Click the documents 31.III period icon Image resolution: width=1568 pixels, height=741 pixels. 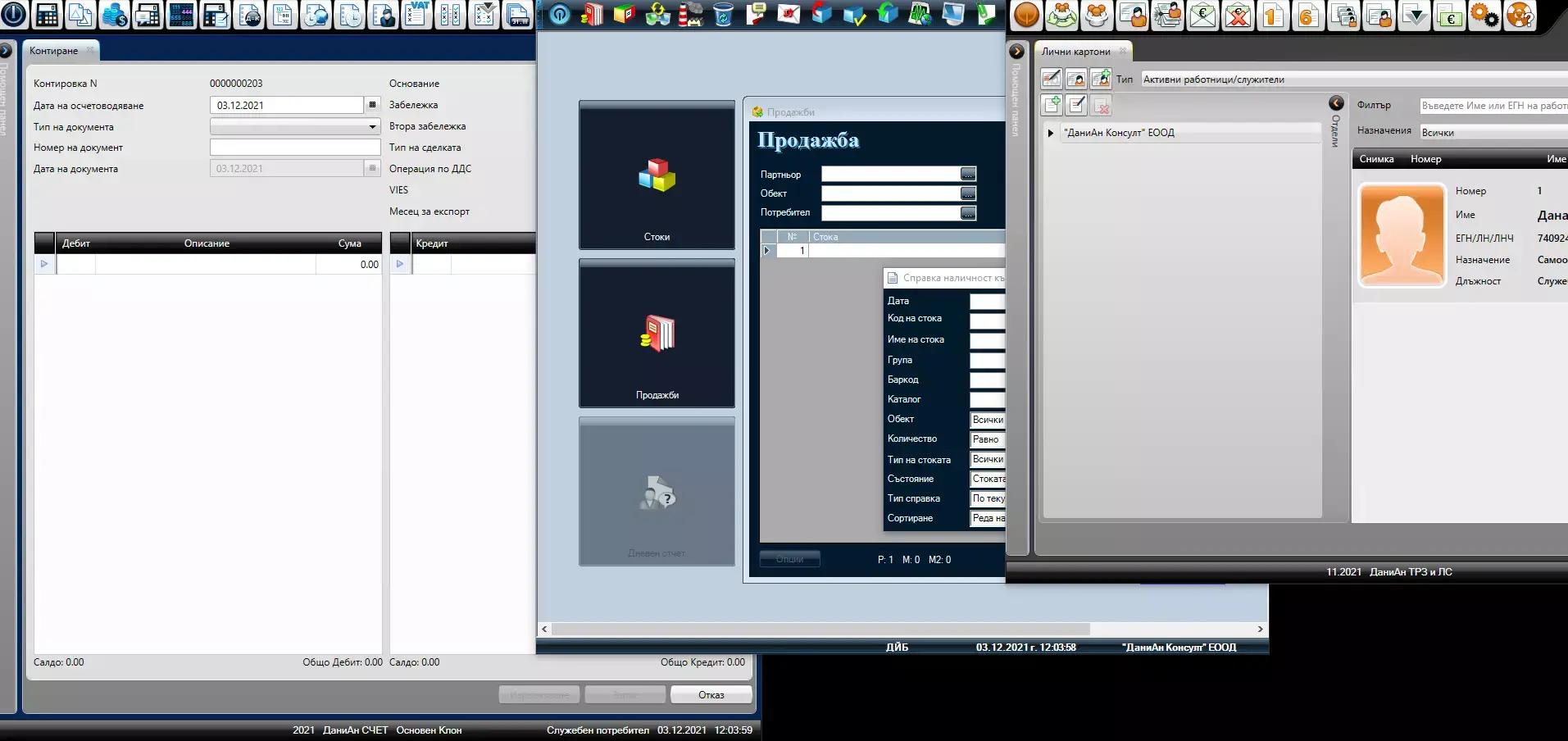click(x=518, y=14)
